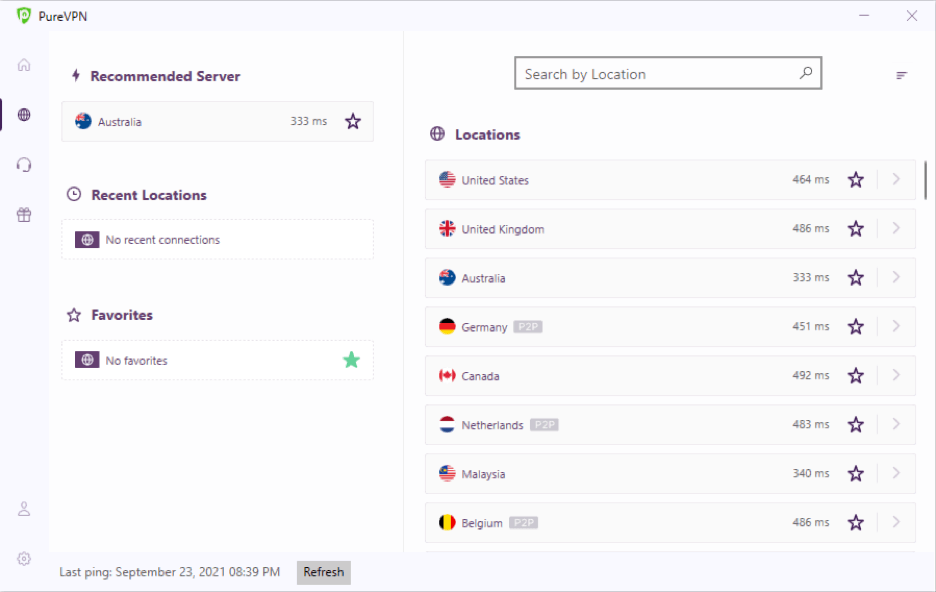
Task: Open the gift rewards sidebar icon
Action: pos(24,214)
